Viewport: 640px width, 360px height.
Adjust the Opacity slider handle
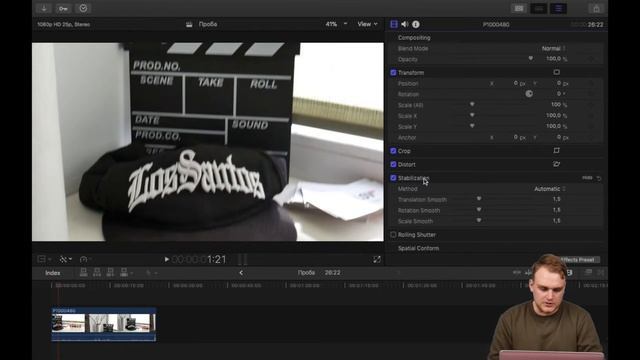531,59
